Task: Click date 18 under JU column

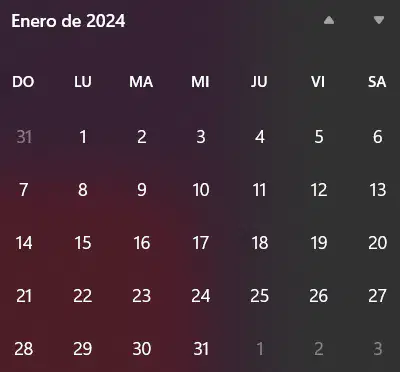Action: (260, 243)
